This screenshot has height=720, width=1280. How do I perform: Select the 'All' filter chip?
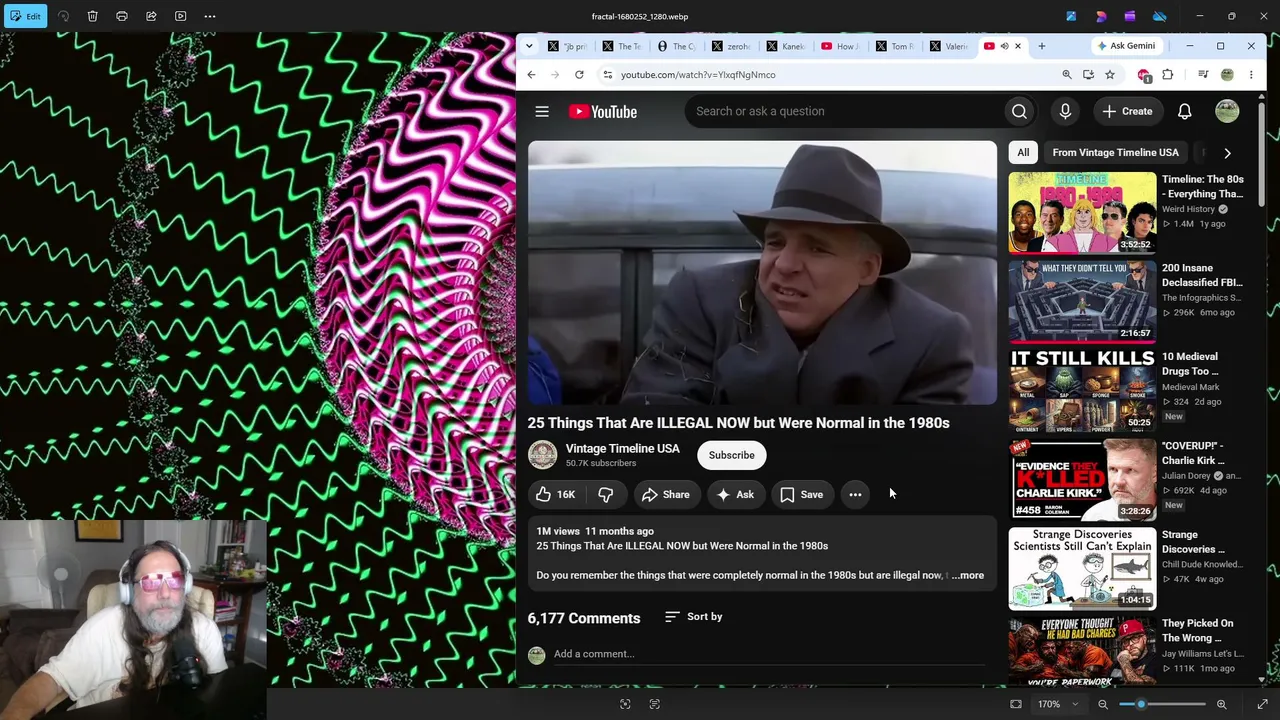pyautogui.click(x=1023, y=153)
